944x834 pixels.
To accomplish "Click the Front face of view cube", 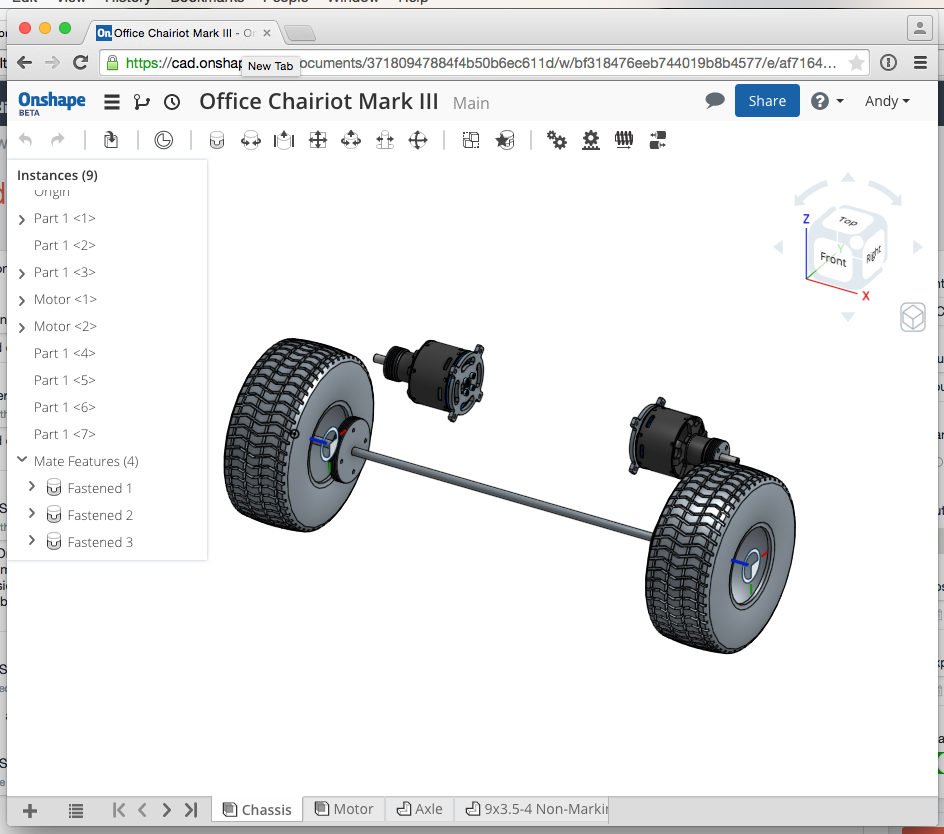I will point(833,259).
